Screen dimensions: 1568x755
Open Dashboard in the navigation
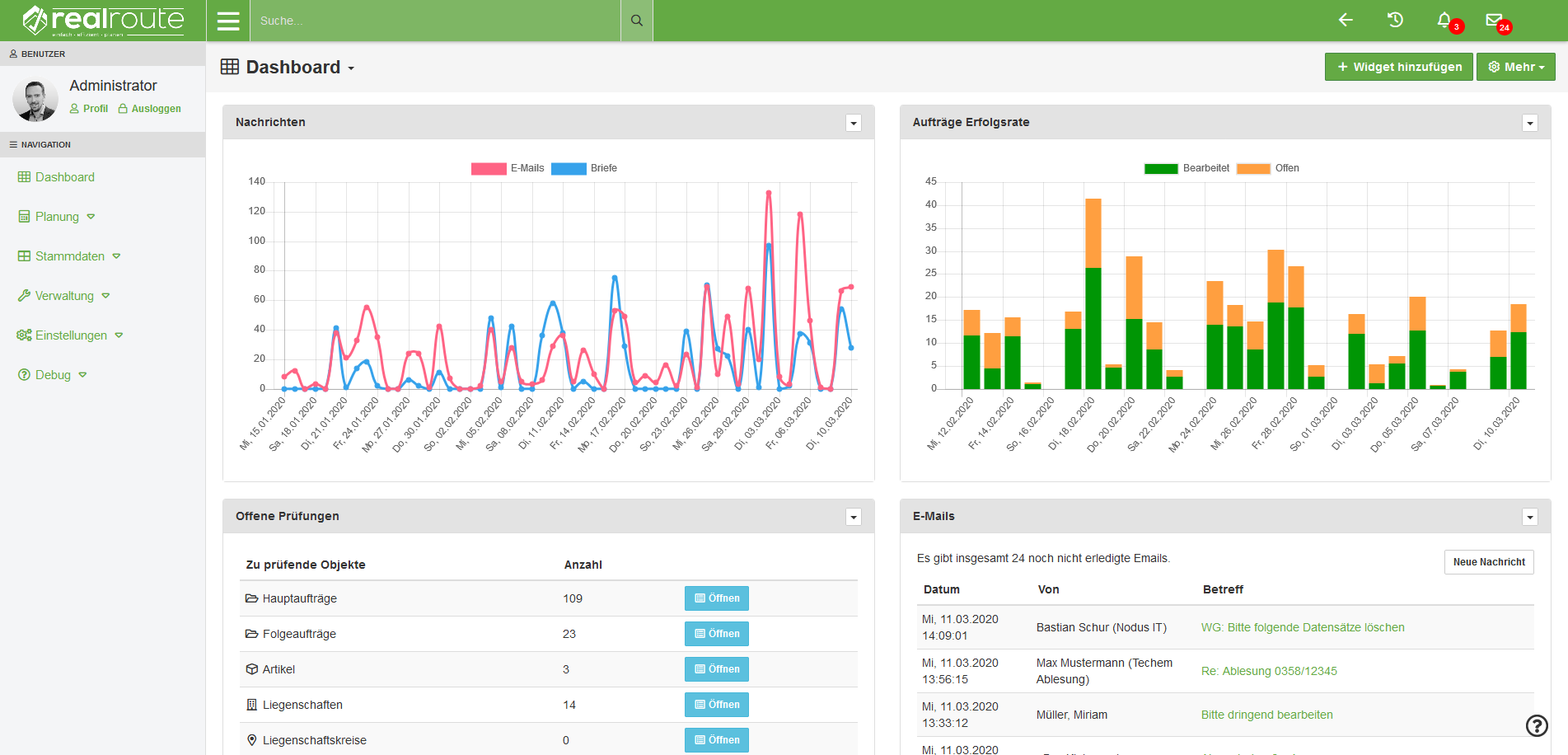pos(56,177)
